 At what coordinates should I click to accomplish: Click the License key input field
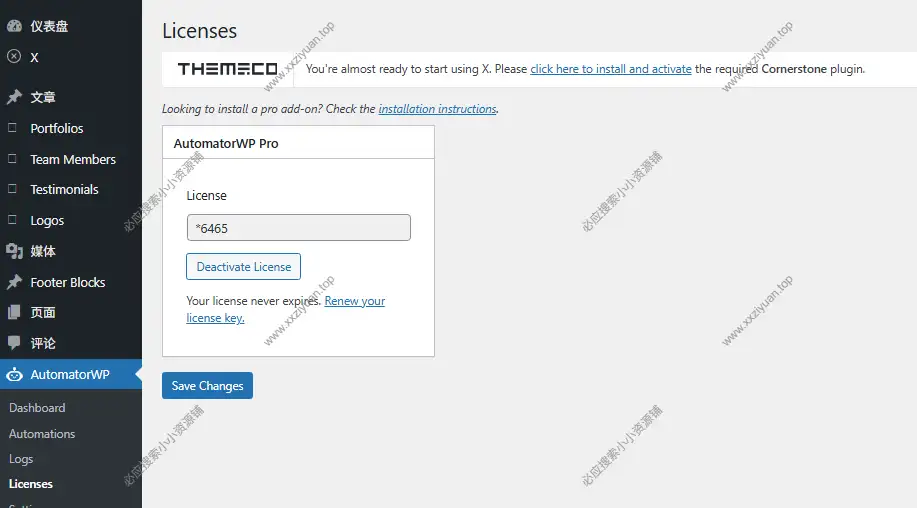point(298,228)
